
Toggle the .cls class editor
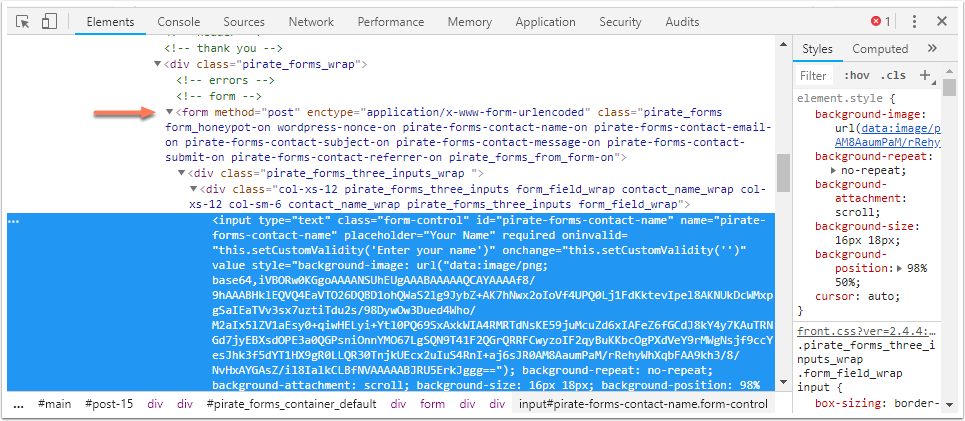click(x=893, y=75)
